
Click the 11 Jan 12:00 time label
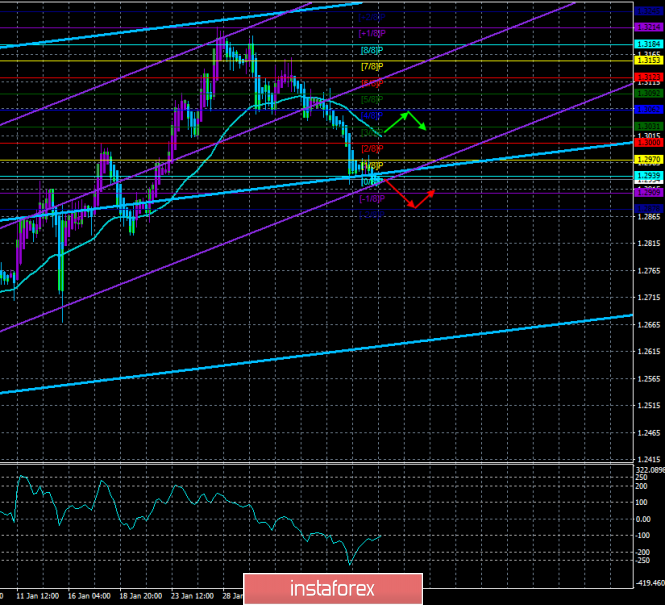point(38,596)
